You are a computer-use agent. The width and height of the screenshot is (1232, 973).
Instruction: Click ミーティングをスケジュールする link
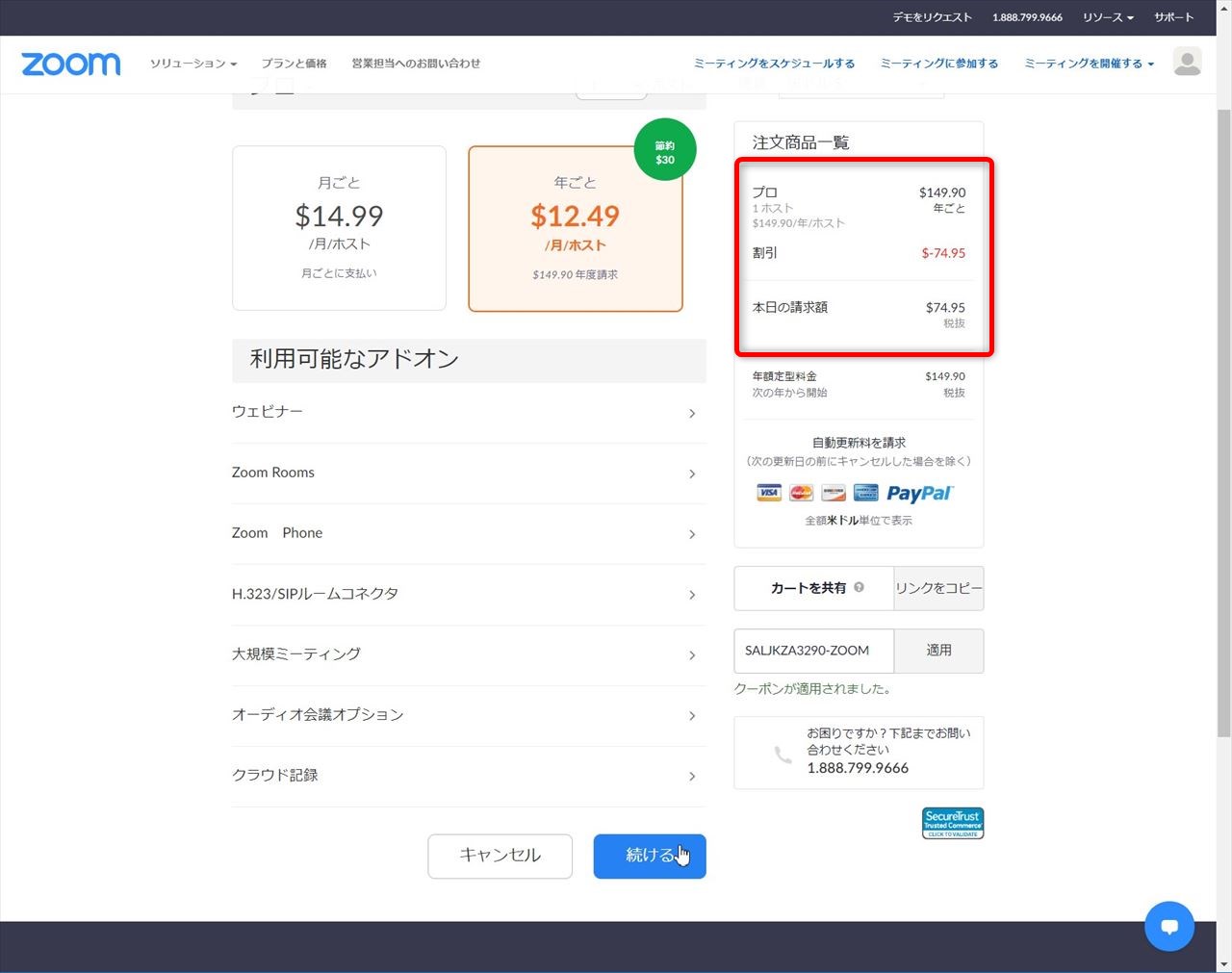click(775, 64)
